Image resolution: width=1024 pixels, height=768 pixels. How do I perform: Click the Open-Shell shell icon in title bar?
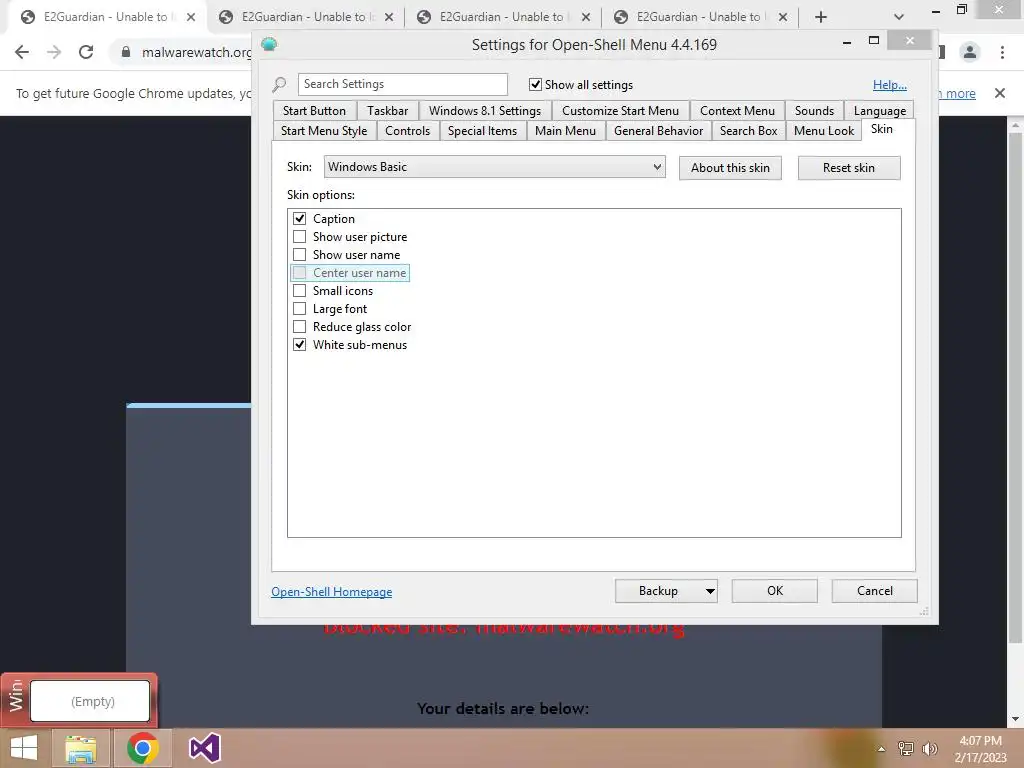coord(269,44)
